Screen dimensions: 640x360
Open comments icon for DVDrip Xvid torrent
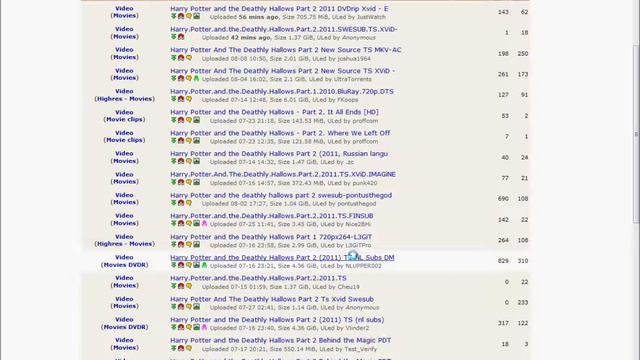pyautogui.click(x=189, y=16)
